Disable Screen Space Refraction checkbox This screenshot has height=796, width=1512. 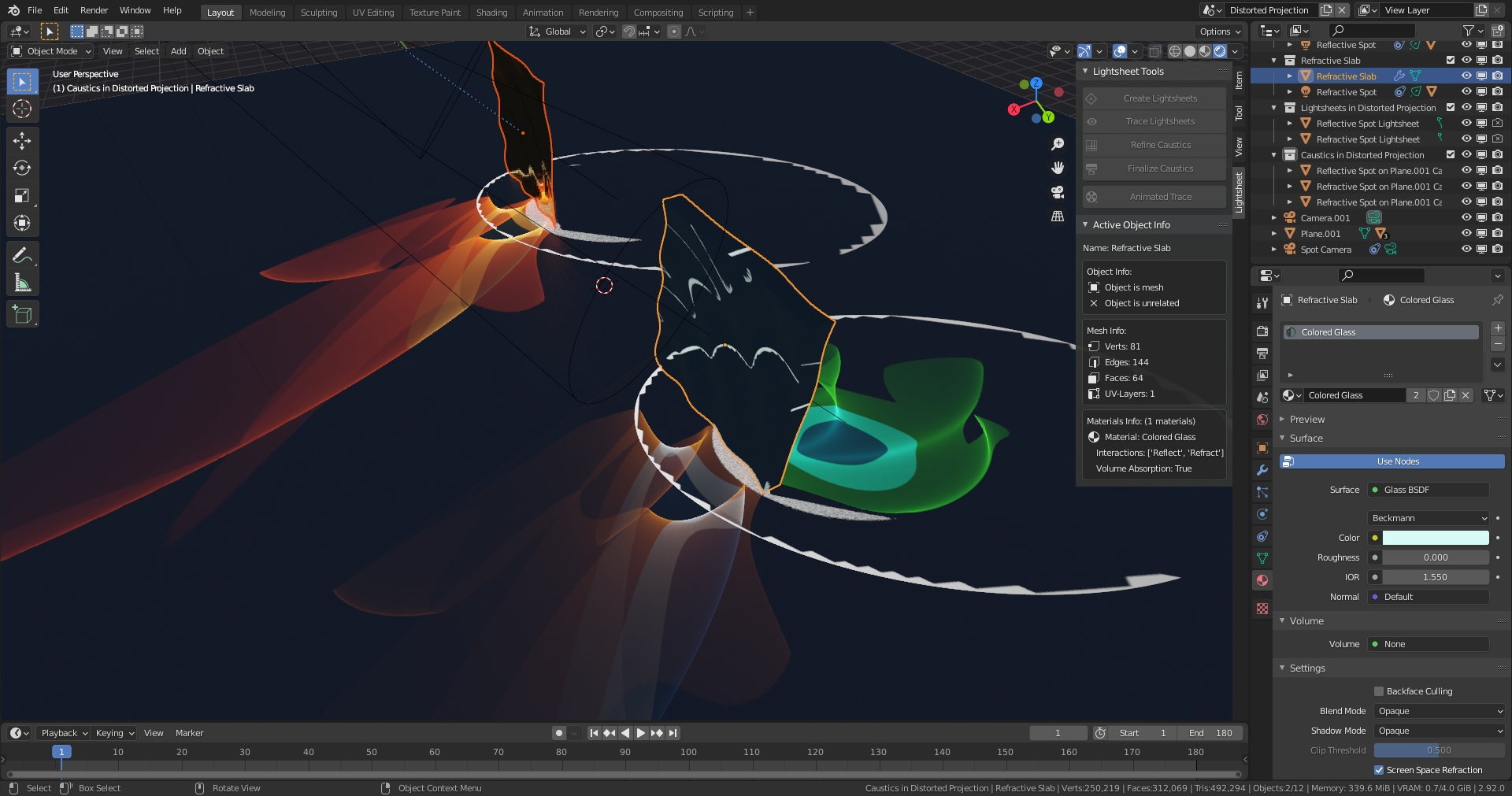[1379, 770]
